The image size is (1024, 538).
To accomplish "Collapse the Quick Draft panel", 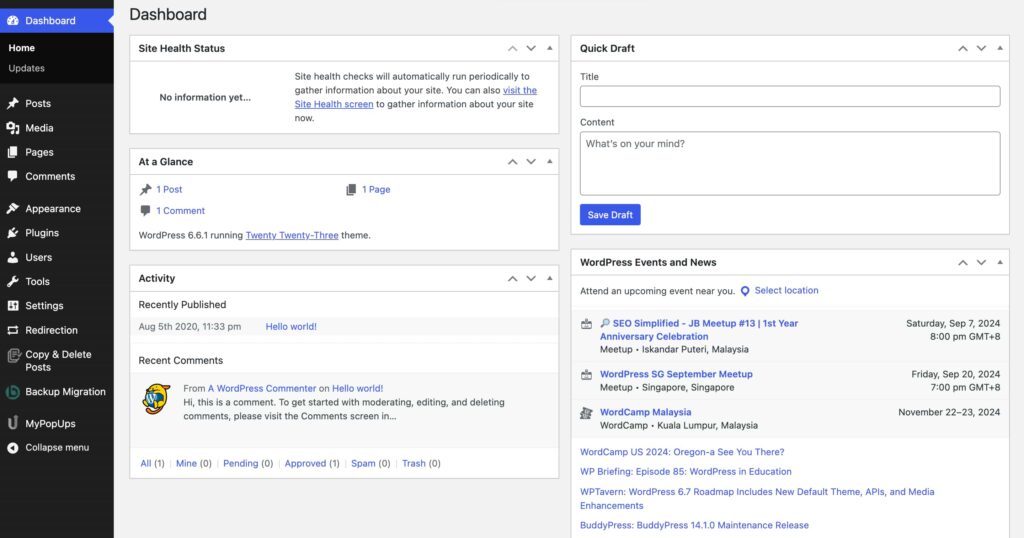I will pyautogui.click(x=1000, y=48).
